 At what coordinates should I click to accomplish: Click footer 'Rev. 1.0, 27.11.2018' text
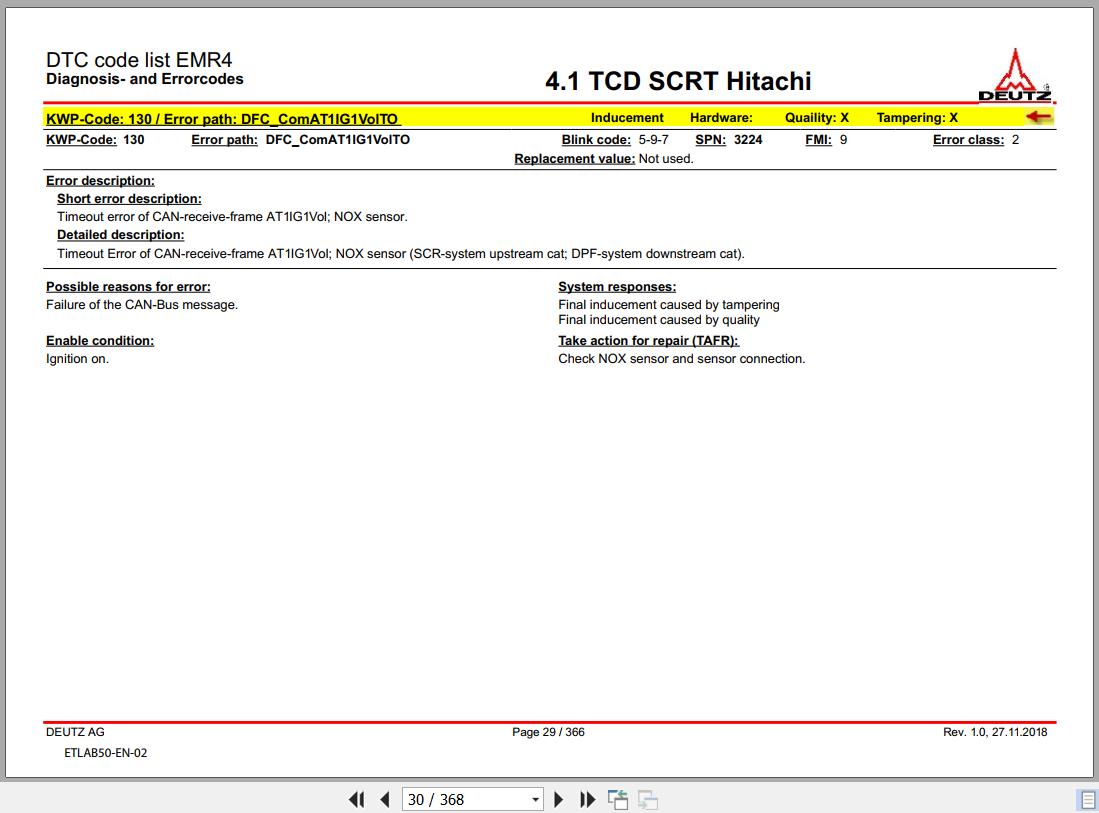(995, 732)
